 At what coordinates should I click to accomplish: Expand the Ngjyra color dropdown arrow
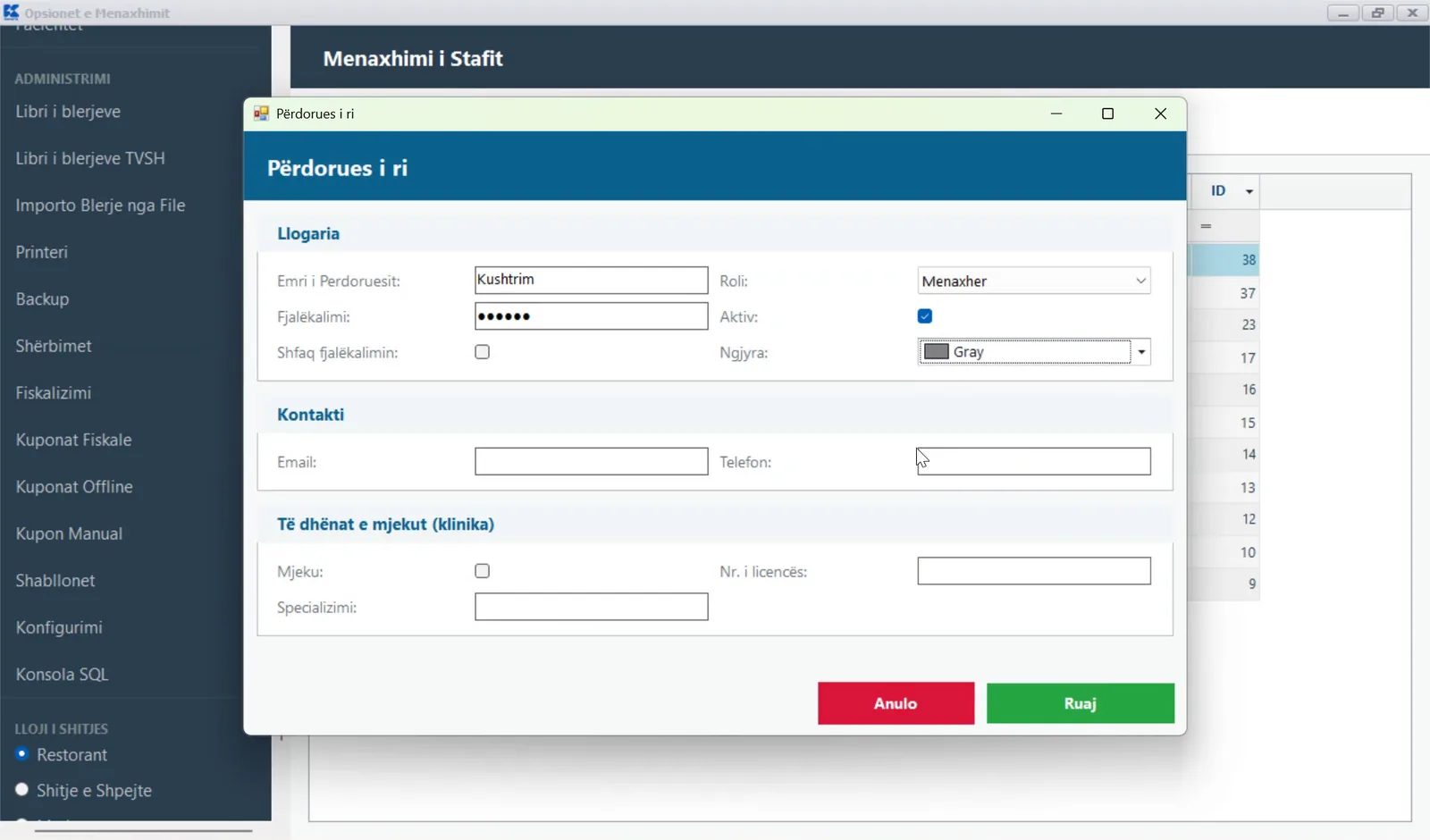1141,352
